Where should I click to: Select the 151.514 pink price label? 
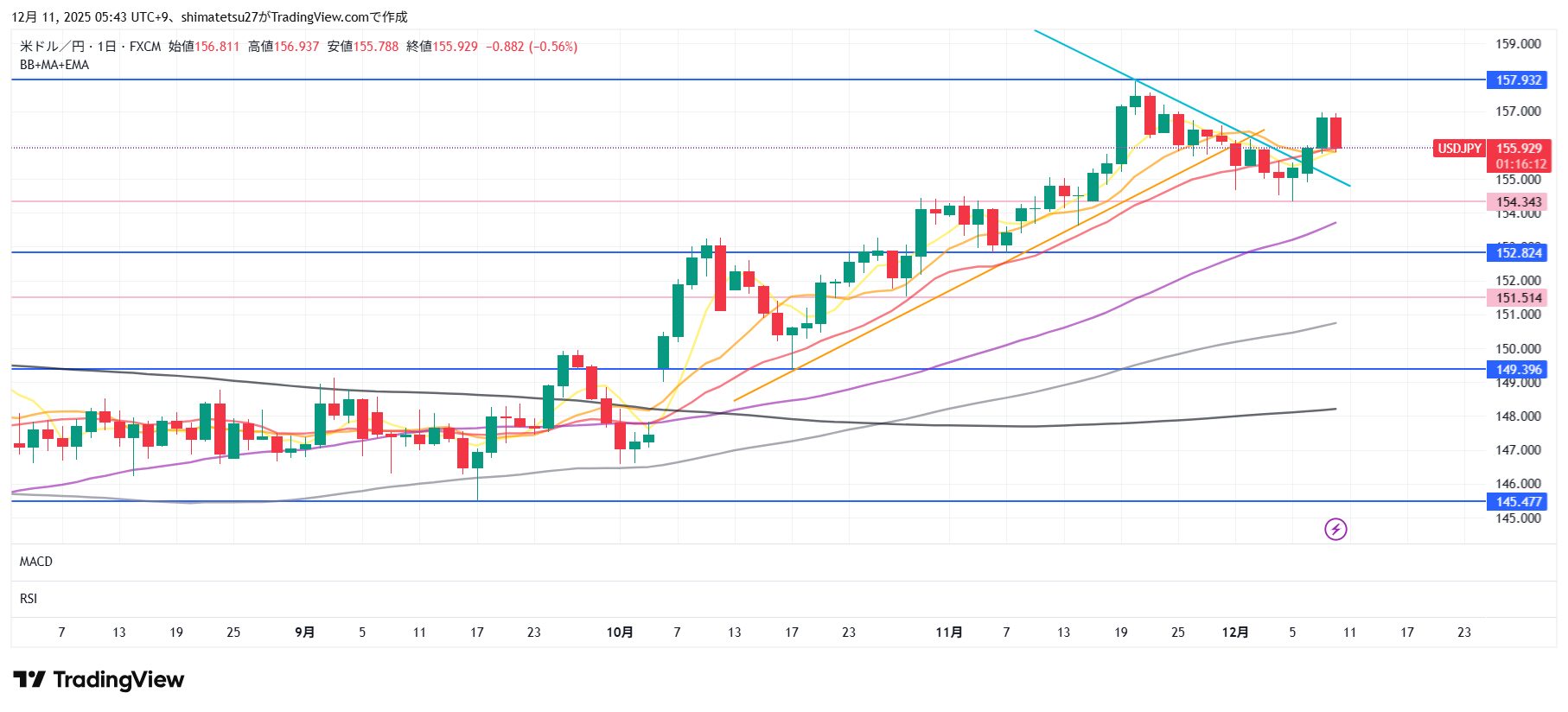(1518, 298)
